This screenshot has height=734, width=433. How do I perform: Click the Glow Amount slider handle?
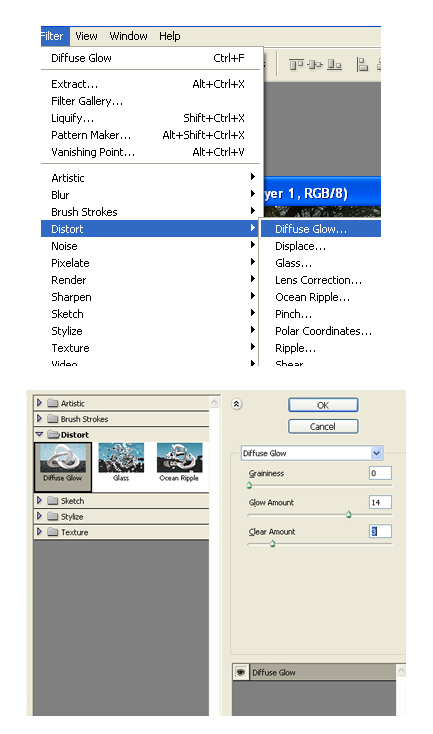(x=349, y=514)
